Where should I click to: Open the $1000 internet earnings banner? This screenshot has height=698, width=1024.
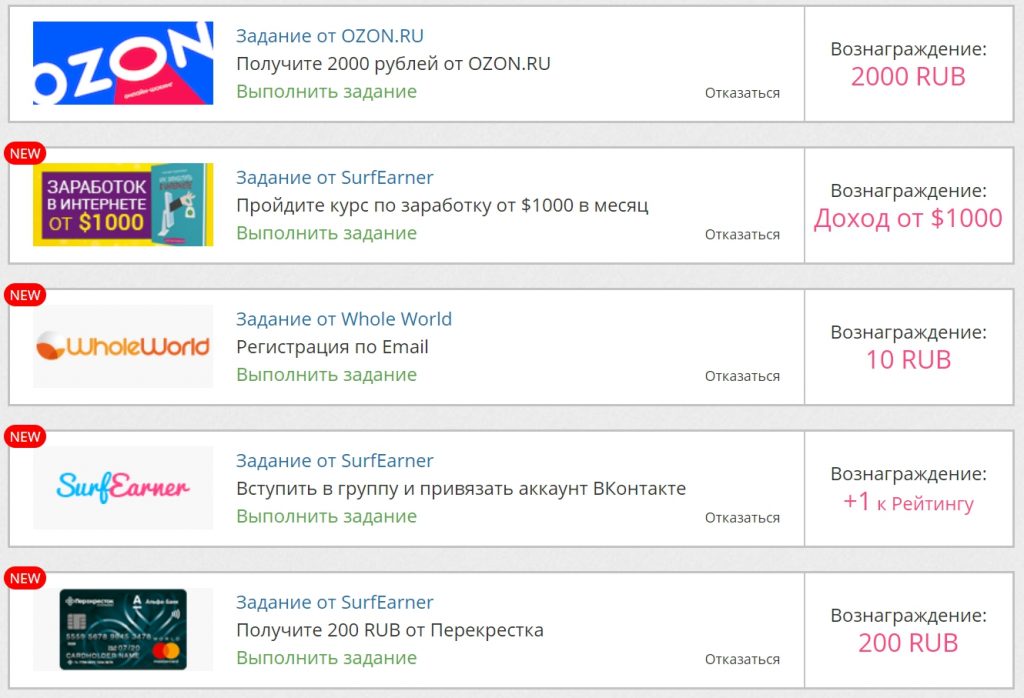click(123, 205)
